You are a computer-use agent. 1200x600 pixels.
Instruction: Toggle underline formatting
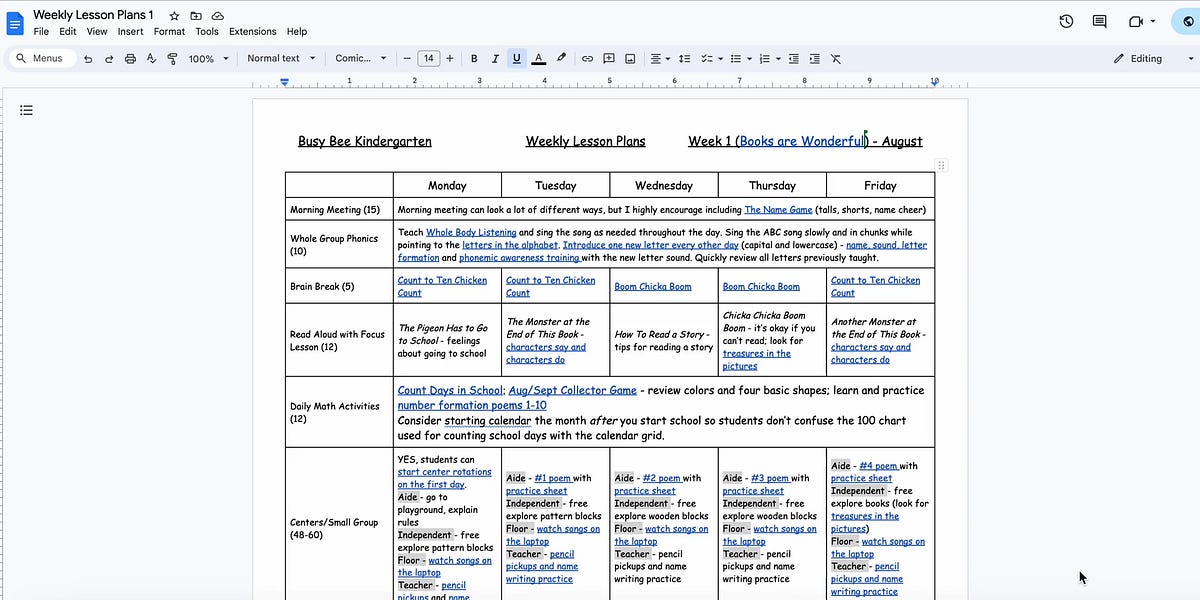click(516, 58)
